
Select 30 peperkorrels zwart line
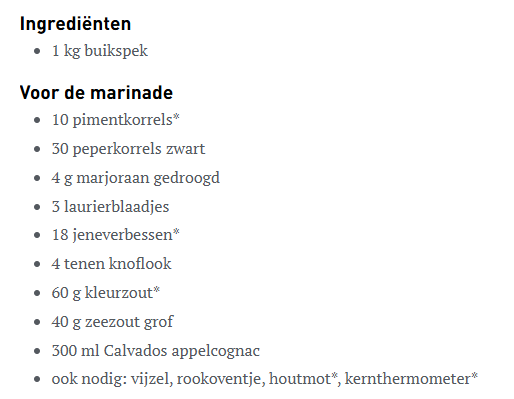click(x=128, y=149)
